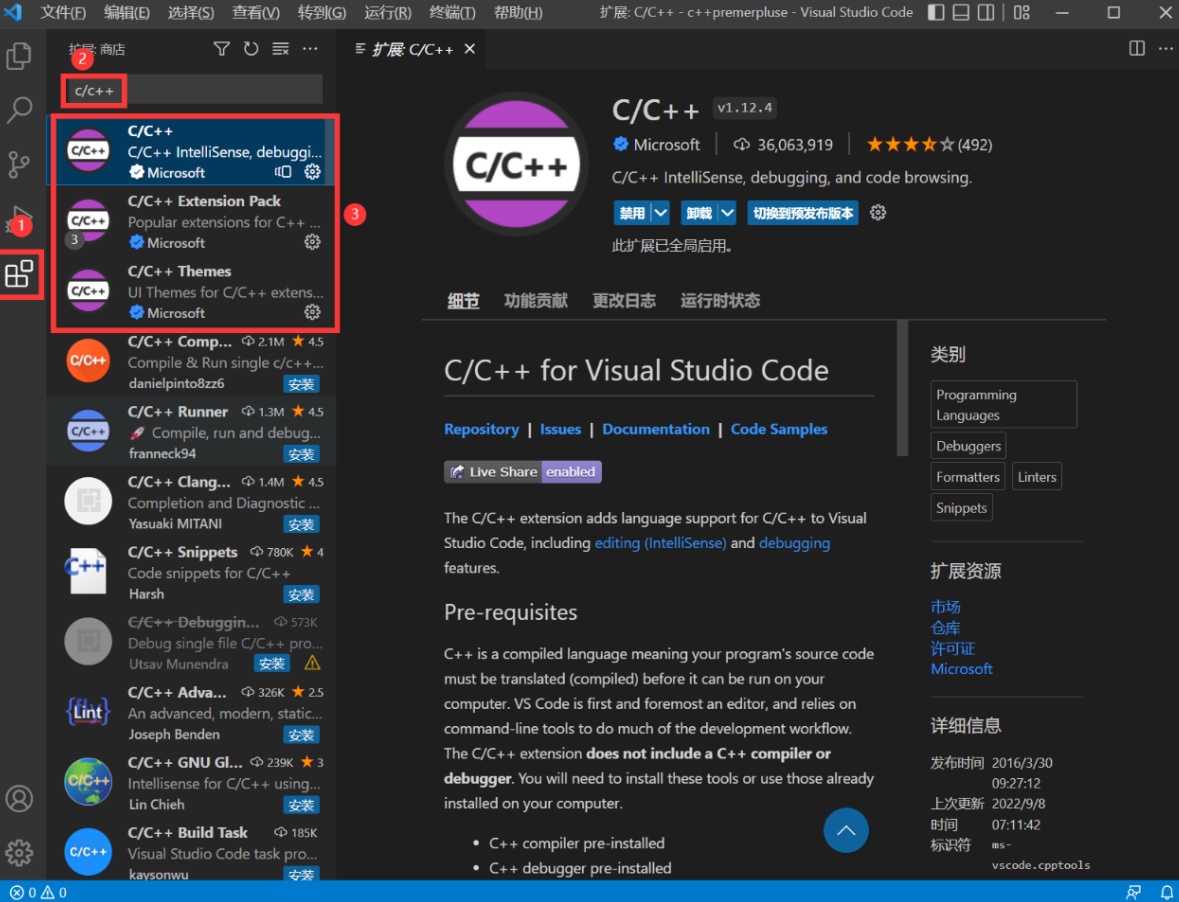This screenshot has height=902, width=1179.
Task: Open the Documentation link
Action: pyautogui.click(x=656, y=429)
